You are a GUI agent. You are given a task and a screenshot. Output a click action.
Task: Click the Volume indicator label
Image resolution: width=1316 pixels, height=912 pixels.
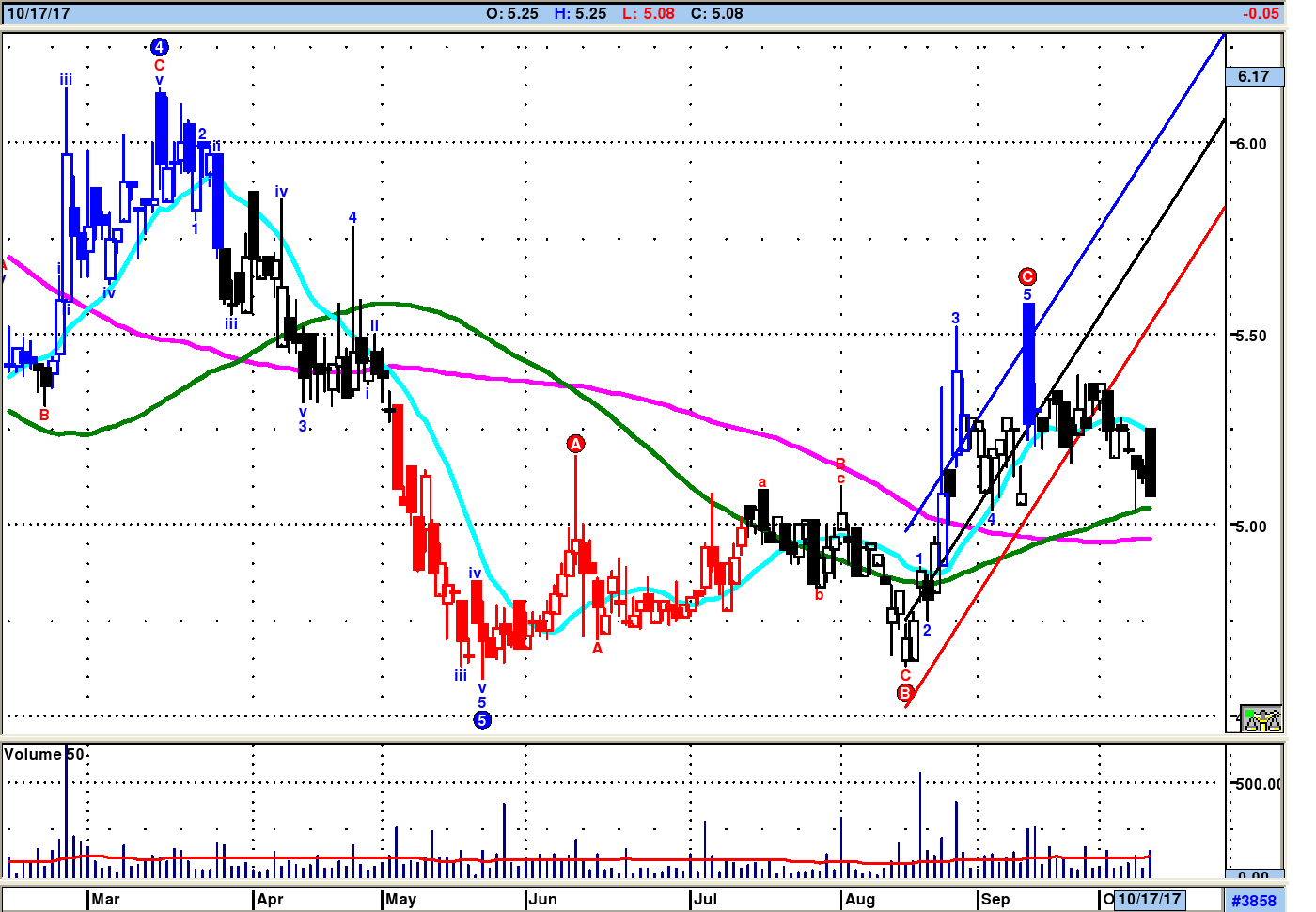click(44, 754)
